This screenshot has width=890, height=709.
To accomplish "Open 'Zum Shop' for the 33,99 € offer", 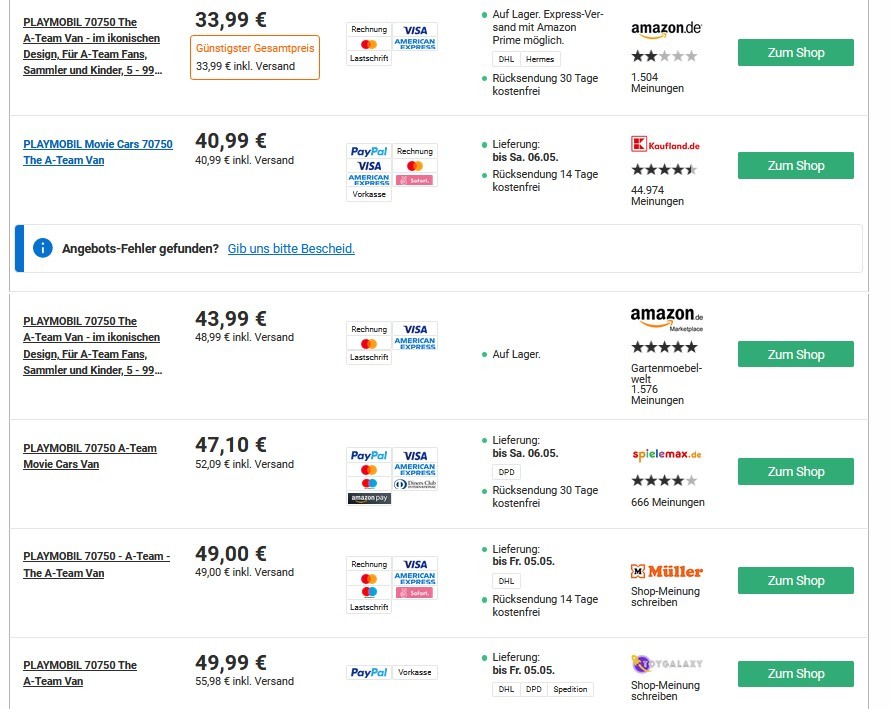I will point(795,53).
